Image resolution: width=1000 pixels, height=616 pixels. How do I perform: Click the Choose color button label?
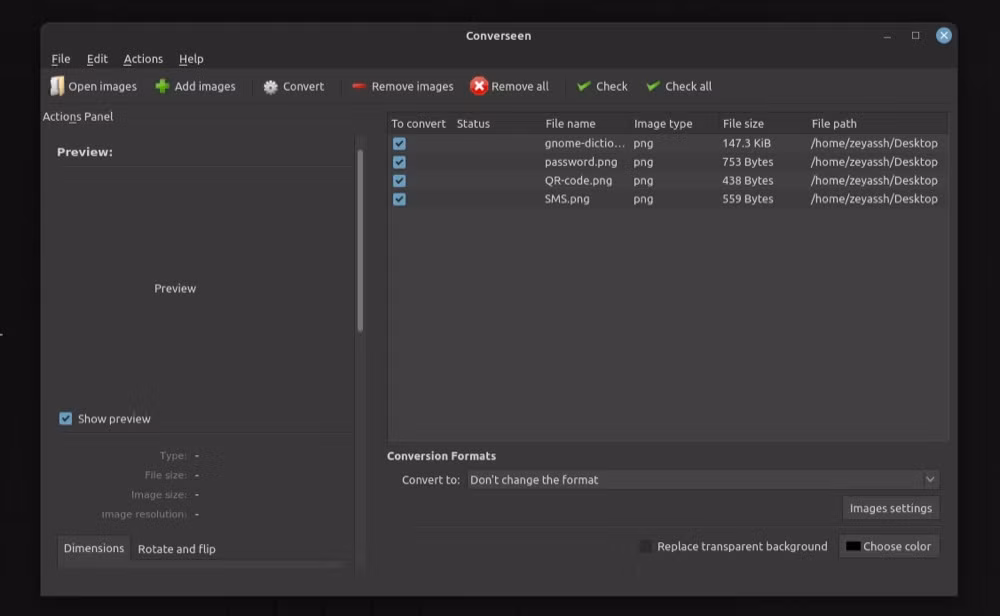[x=897, y=546]
